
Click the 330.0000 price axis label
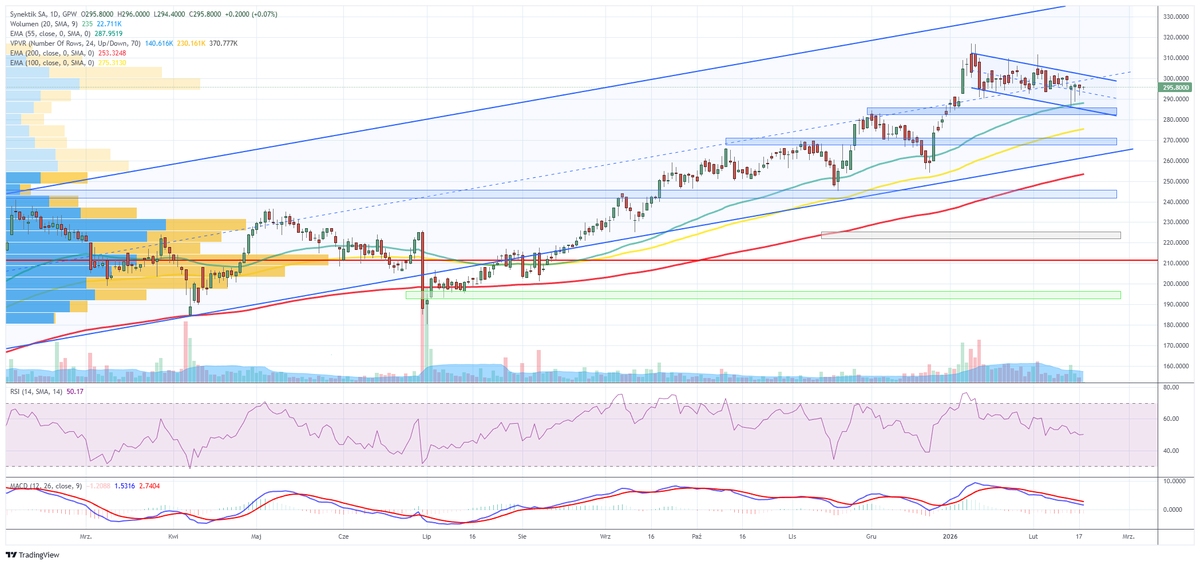1175,17
